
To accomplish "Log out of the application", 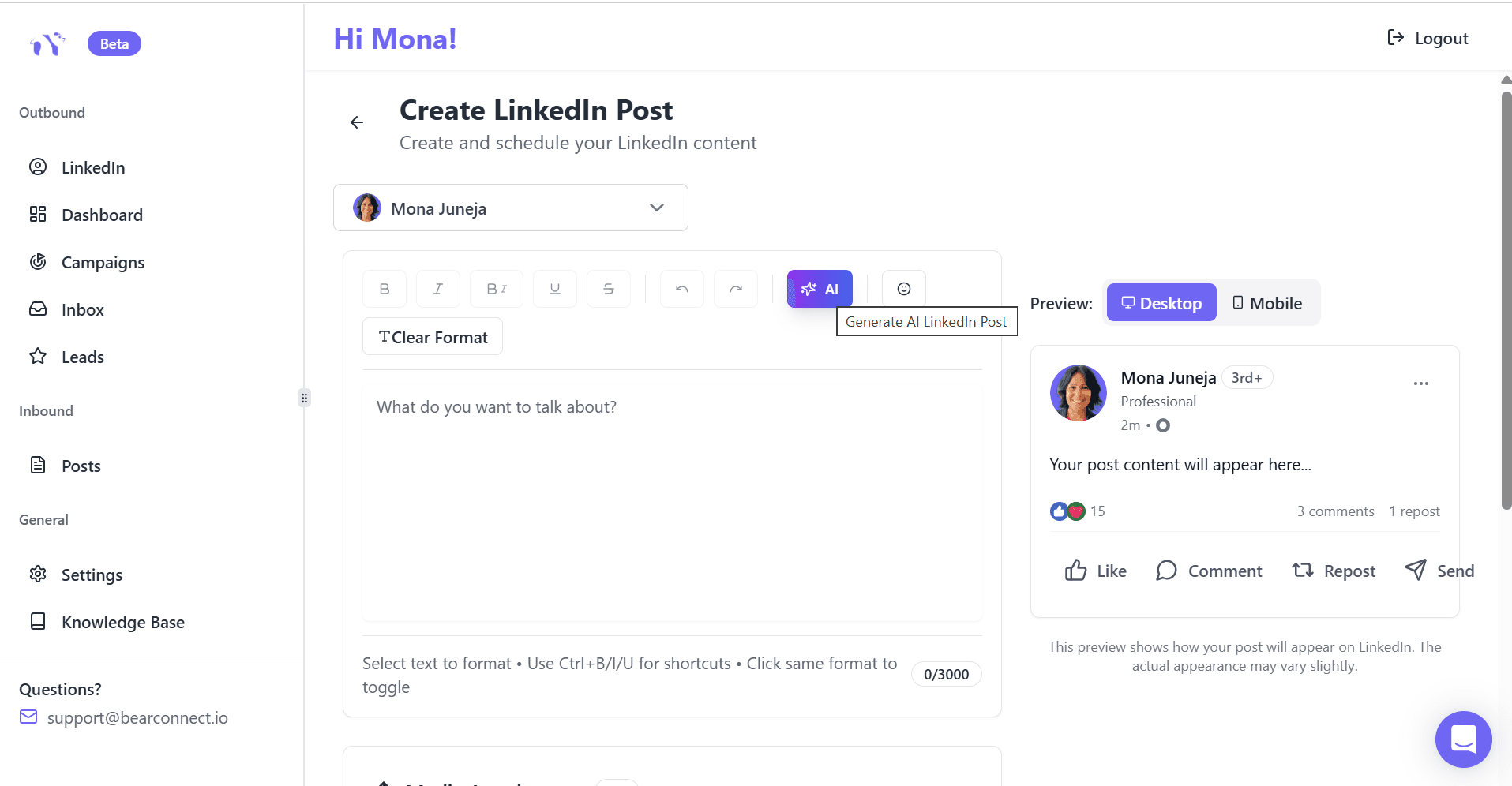I will pos(1428,38).
